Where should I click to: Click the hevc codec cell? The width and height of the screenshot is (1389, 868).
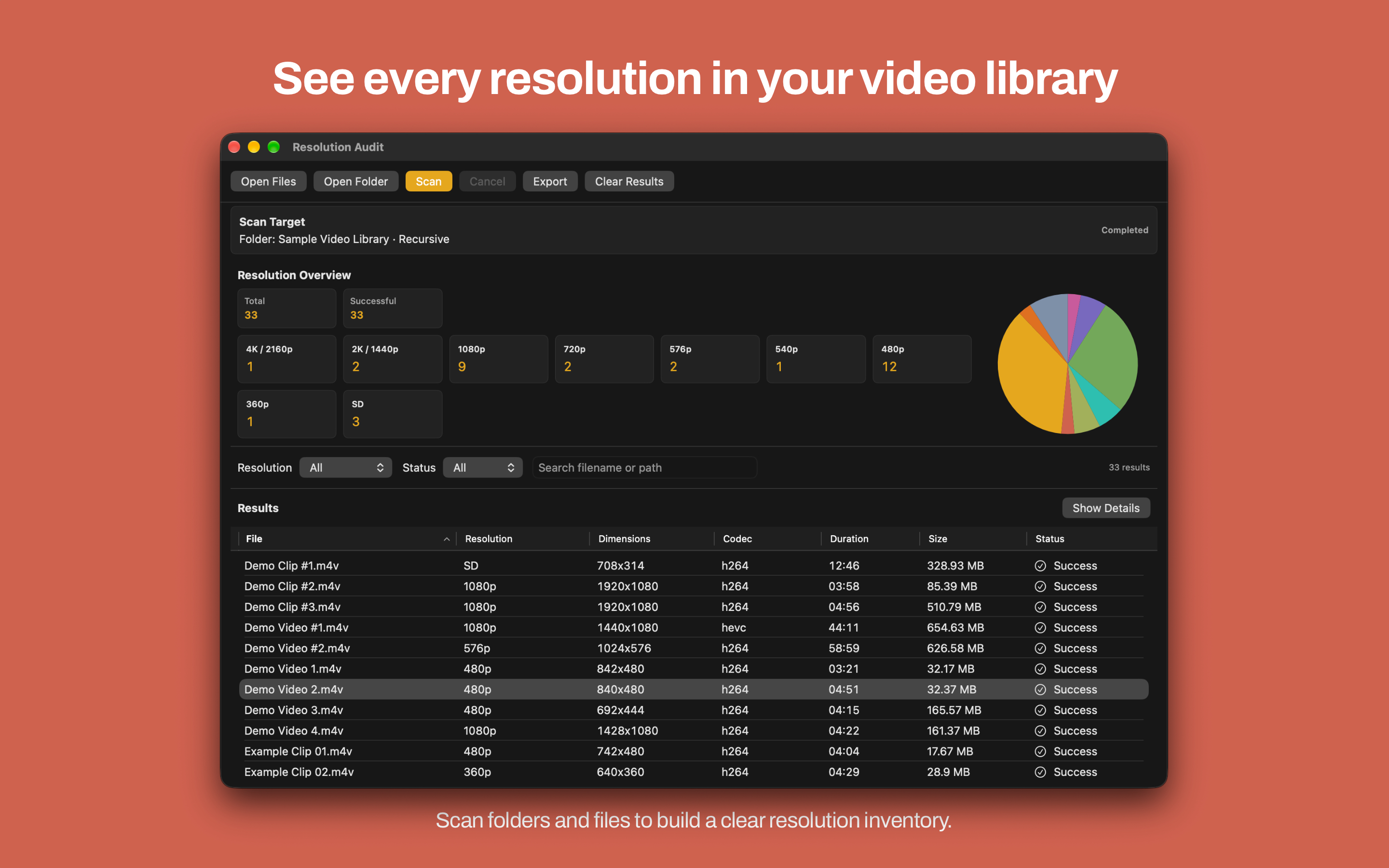(x=734, y=627)
